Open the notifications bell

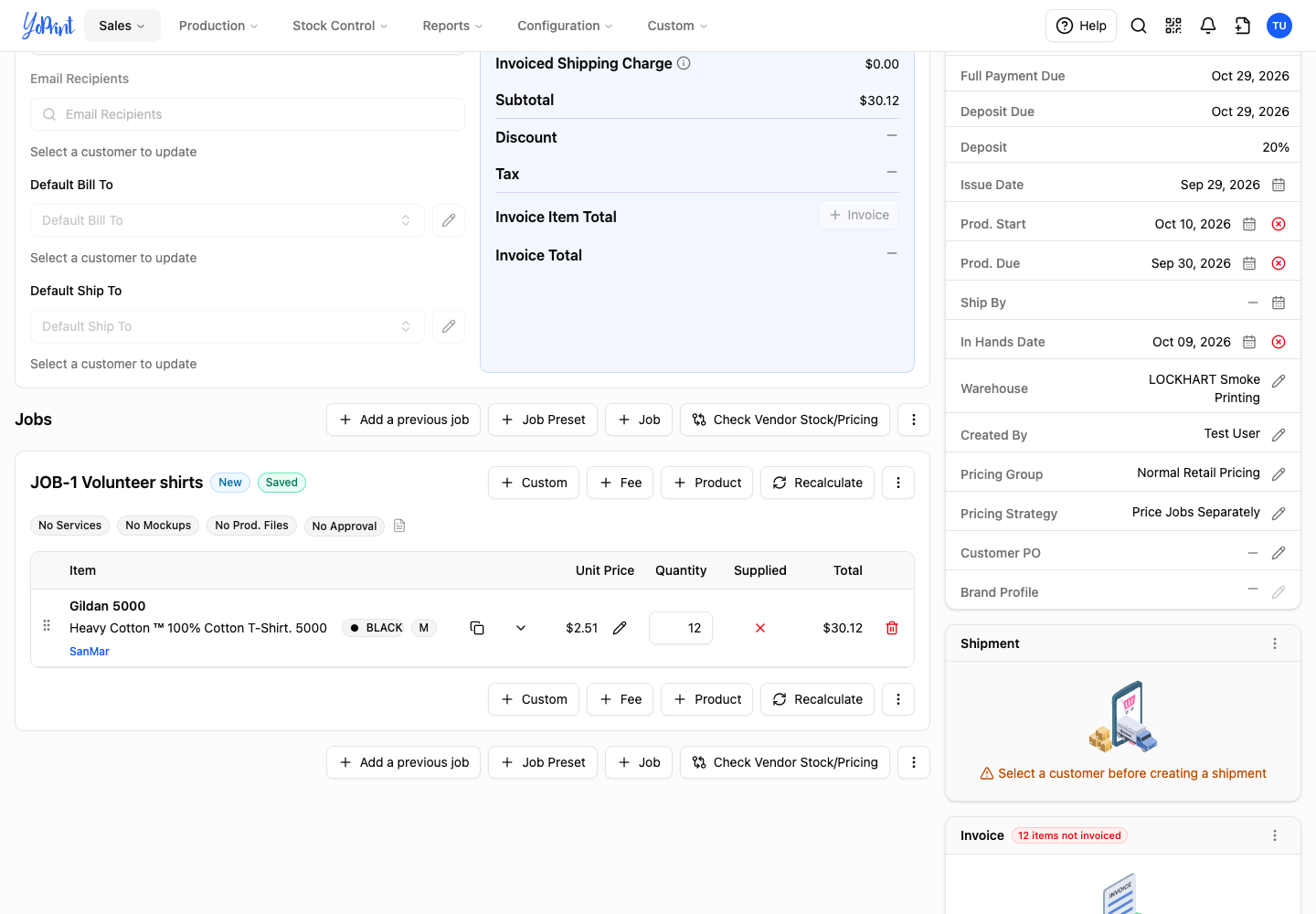point(1208,26)
